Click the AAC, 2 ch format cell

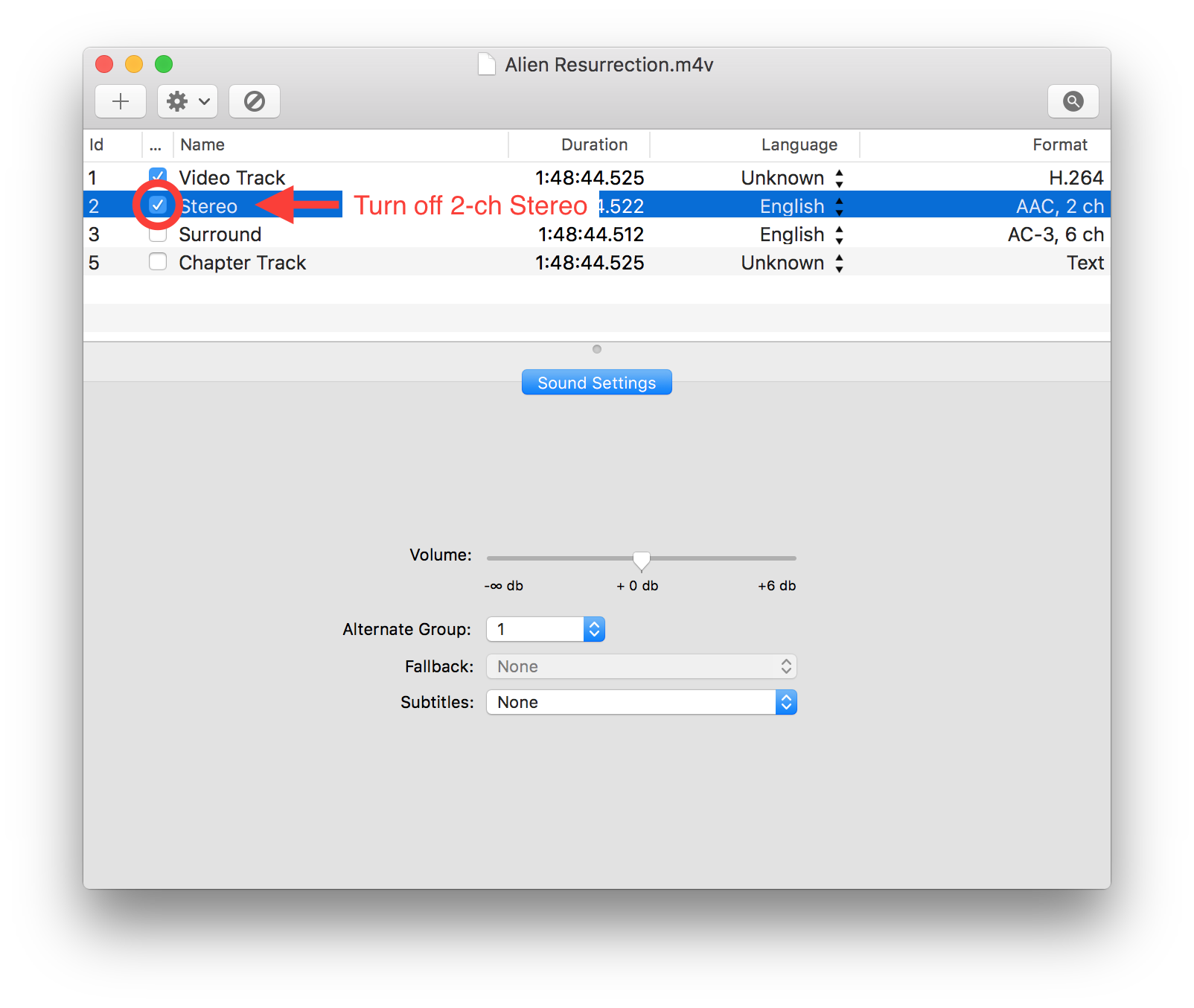tap(1060, 206)
